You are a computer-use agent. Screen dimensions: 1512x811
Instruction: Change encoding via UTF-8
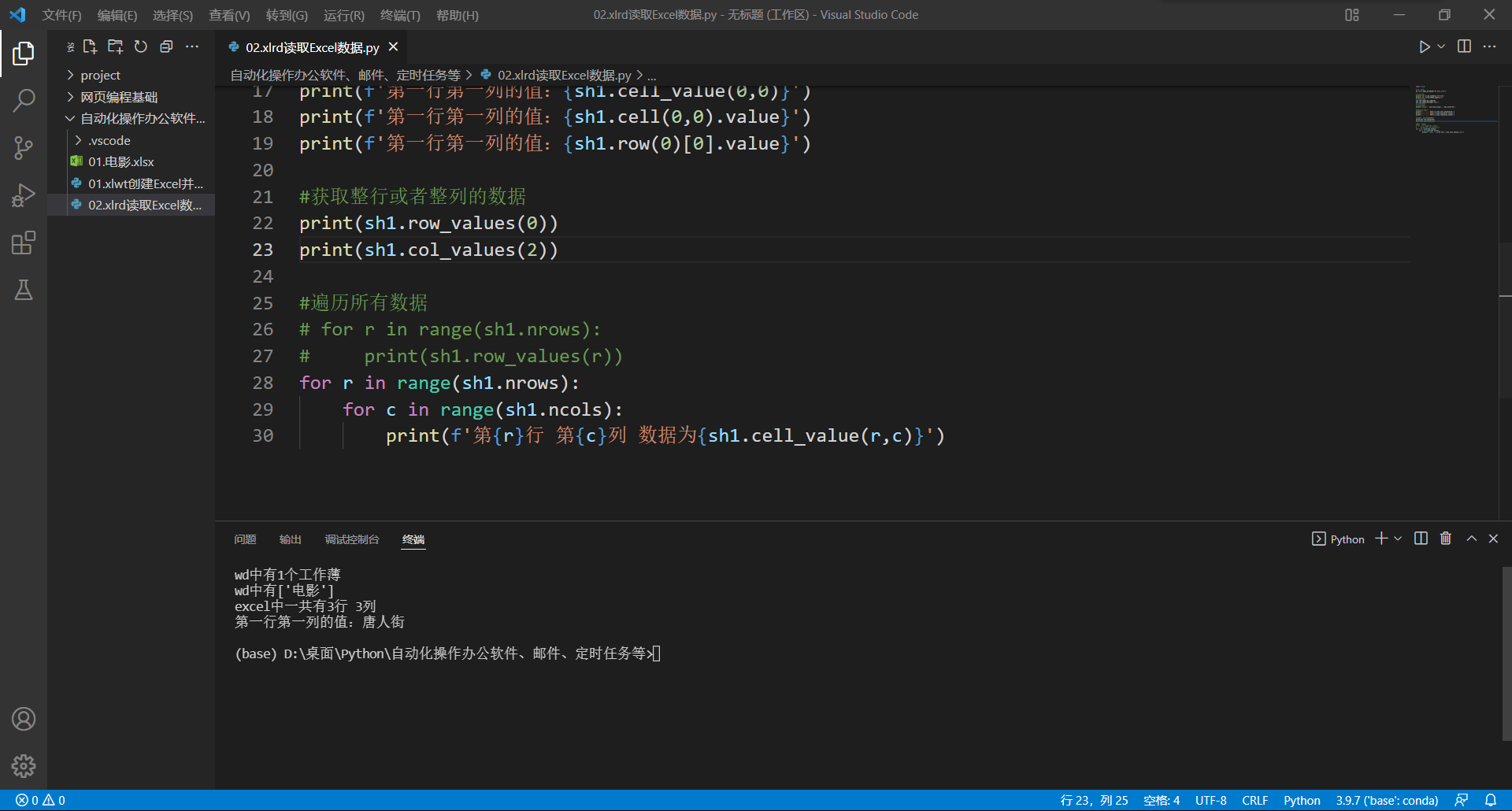[1211, 800]
